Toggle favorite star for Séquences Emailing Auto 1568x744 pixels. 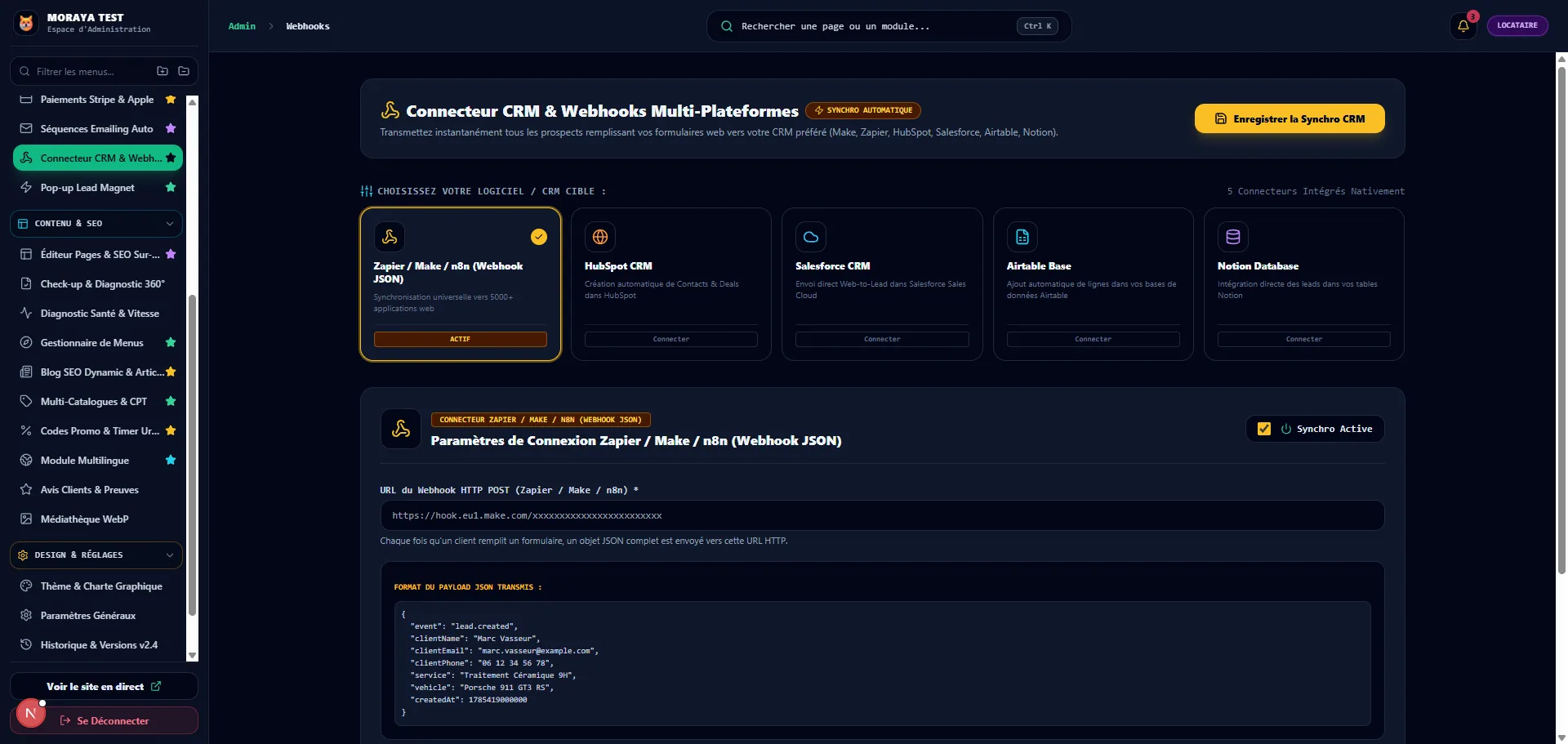coord(171,129)
